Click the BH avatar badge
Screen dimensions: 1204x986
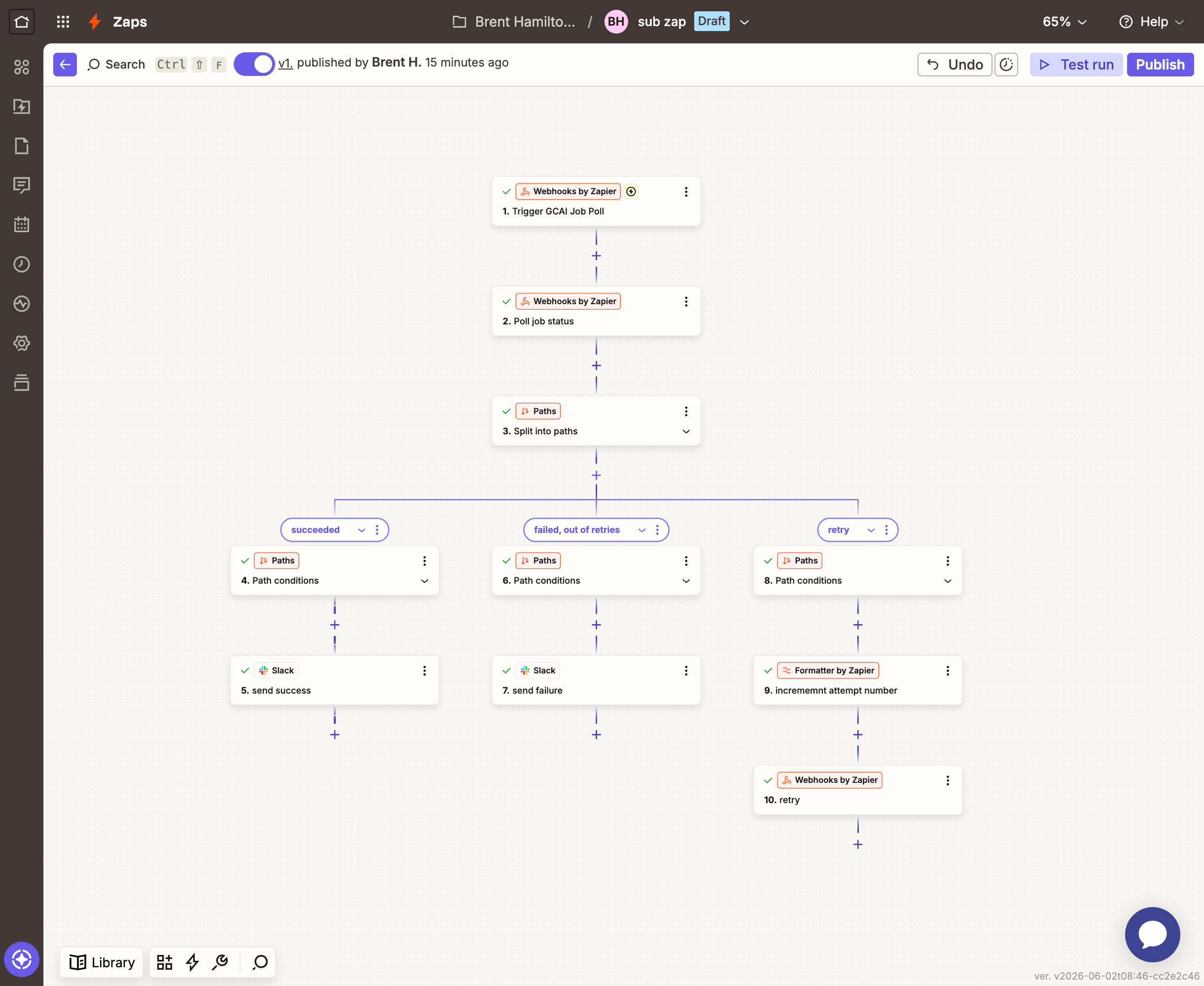coord(616,22)
